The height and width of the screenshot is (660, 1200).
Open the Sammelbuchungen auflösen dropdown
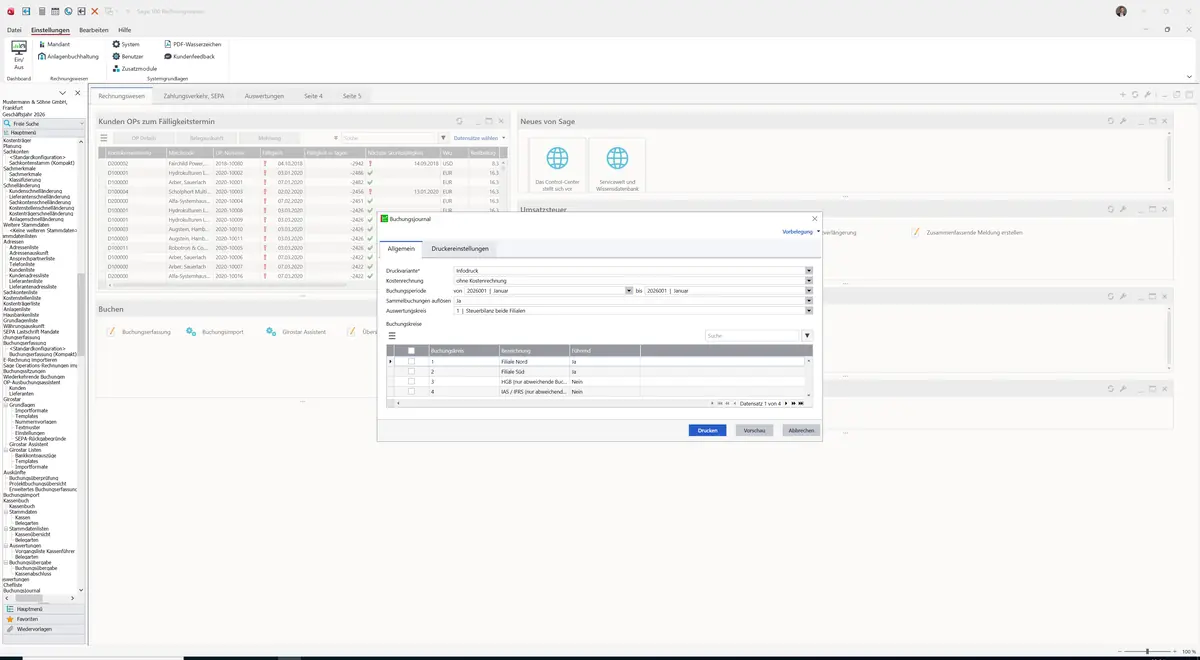(809, 301)
